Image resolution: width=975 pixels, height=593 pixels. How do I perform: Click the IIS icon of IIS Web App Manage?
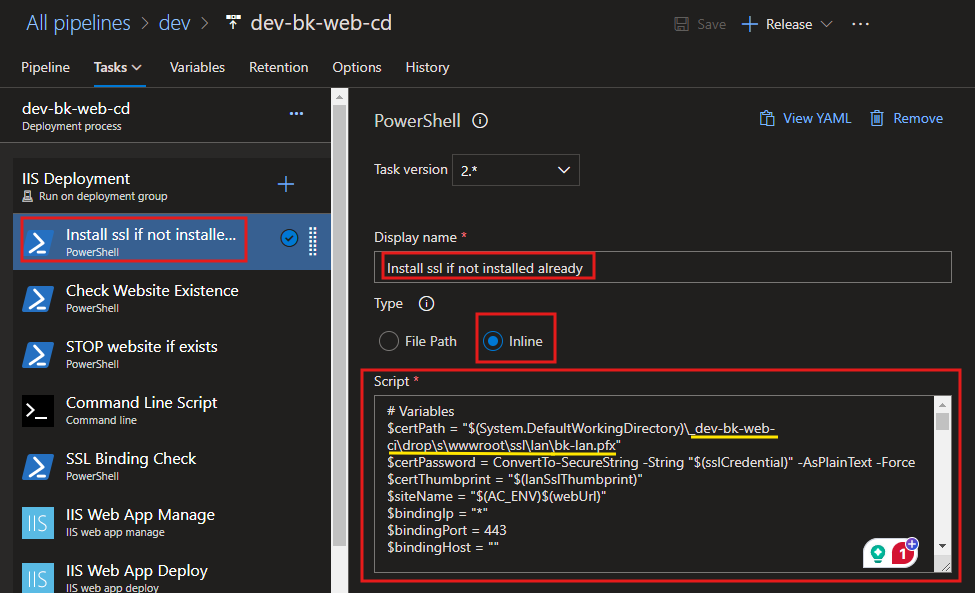point(38,523)
